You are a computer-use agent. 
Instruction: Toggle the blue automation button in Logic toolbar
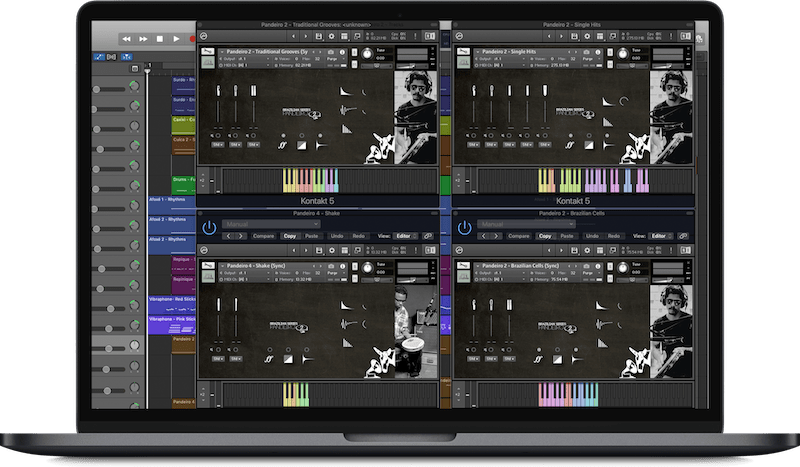click(x=99, y=57)
